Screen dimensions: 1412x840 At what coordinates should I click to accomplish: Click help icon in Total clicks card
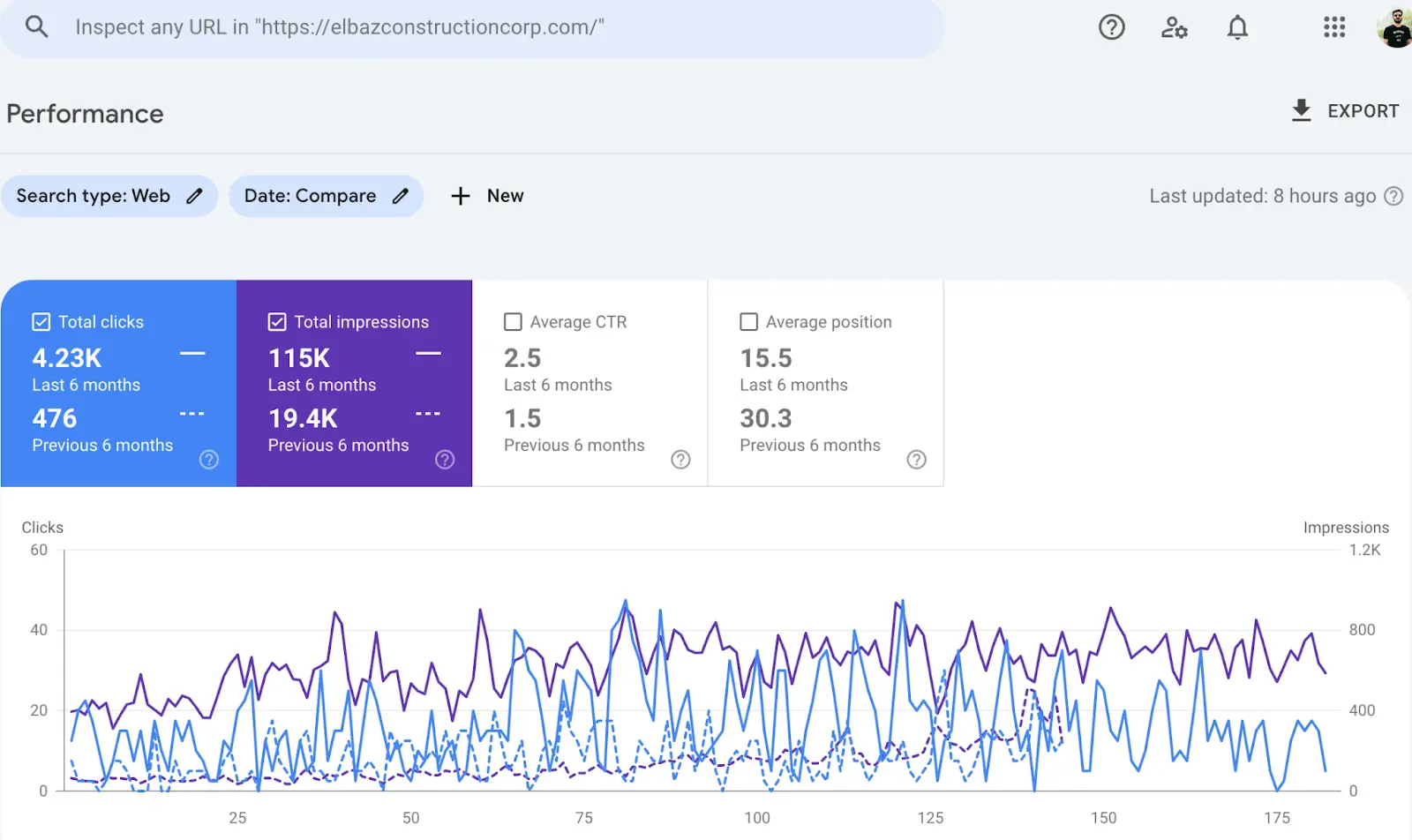click(209, 459)
